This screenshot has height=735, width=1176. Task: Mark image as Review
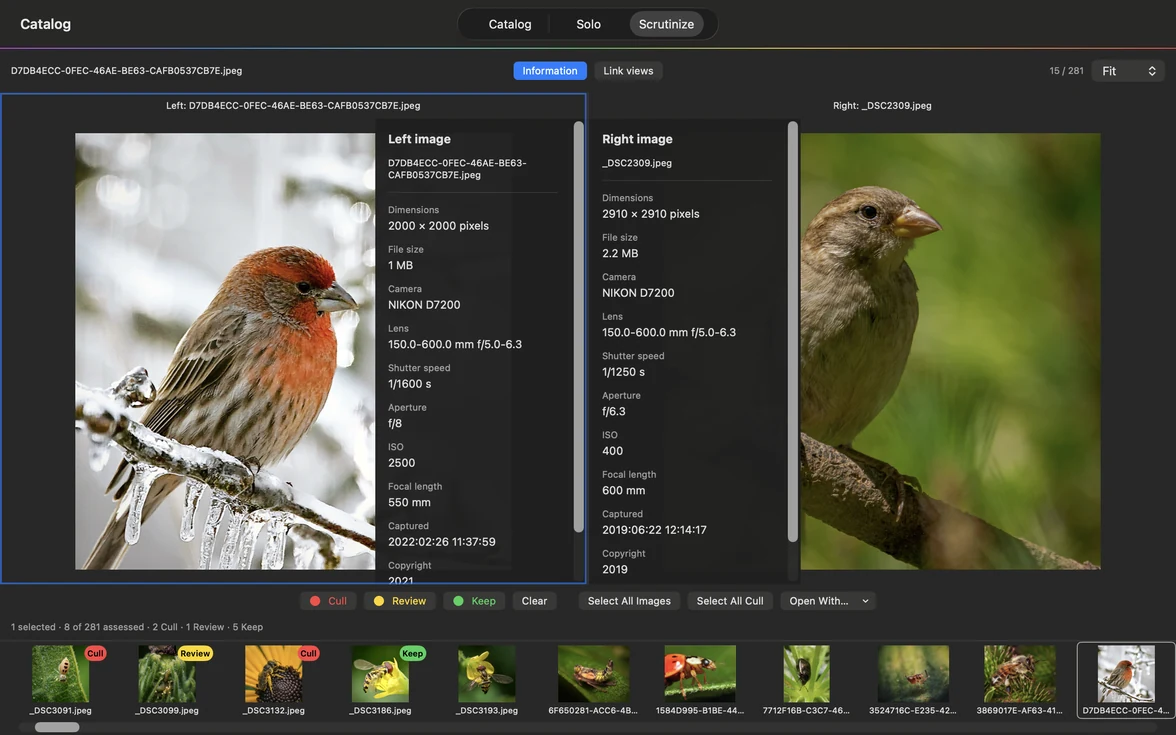click(400, 601)
